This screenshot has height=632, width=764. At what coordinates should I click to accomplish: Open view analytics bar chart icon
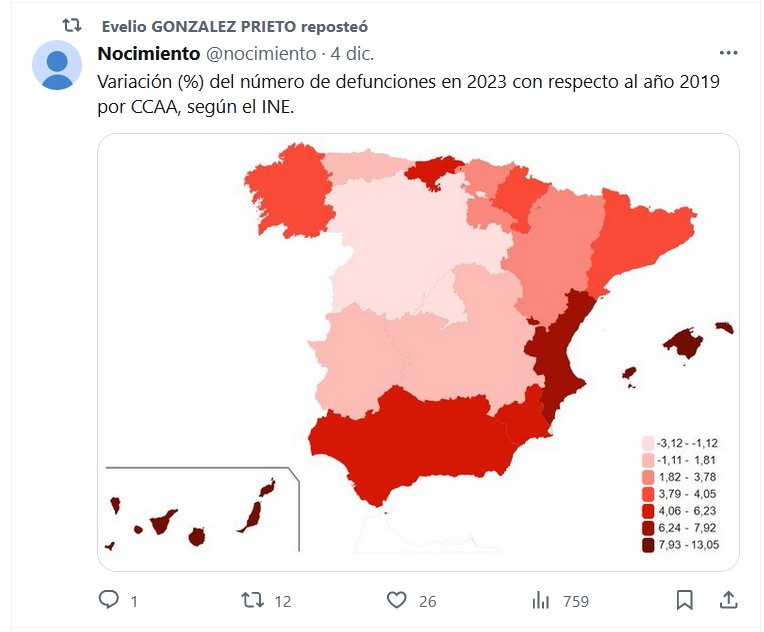541,600
